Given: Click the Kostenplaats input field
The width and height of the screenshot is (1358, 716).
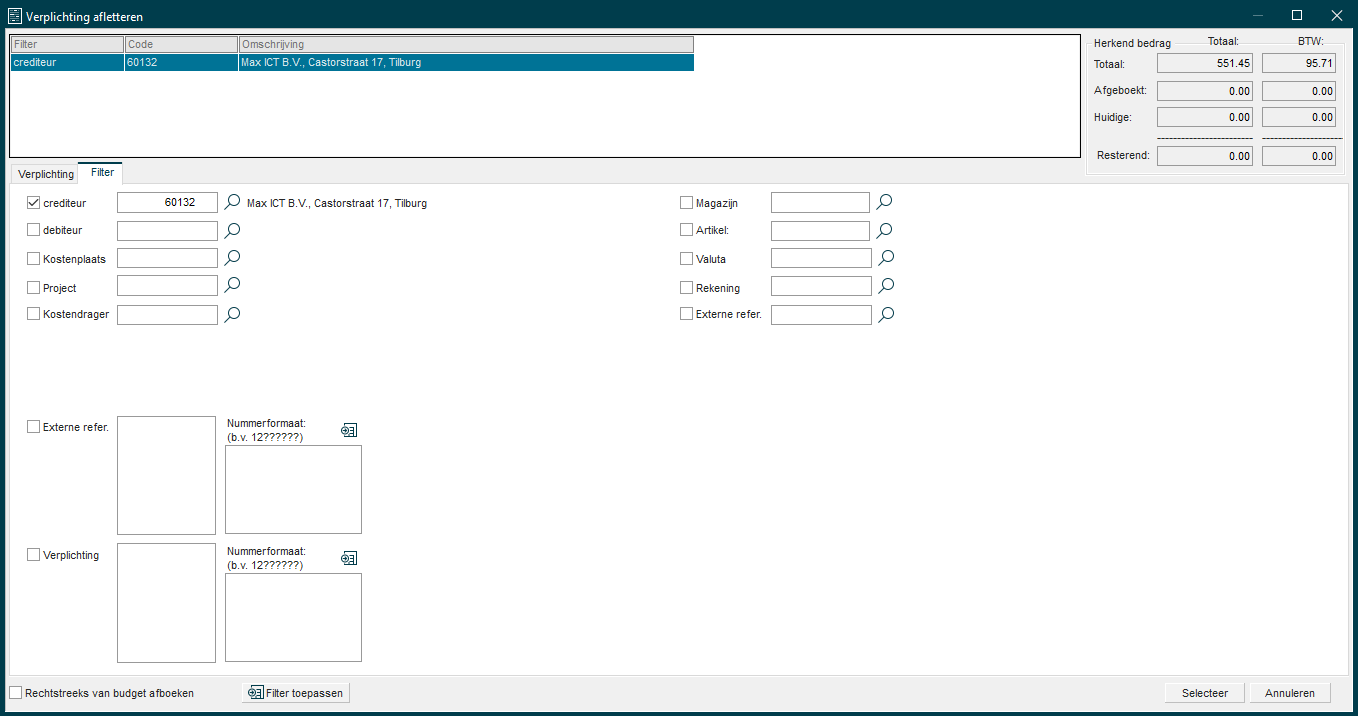Looking at the screenshot, I should pyautogui.click(x=167, y=258).
